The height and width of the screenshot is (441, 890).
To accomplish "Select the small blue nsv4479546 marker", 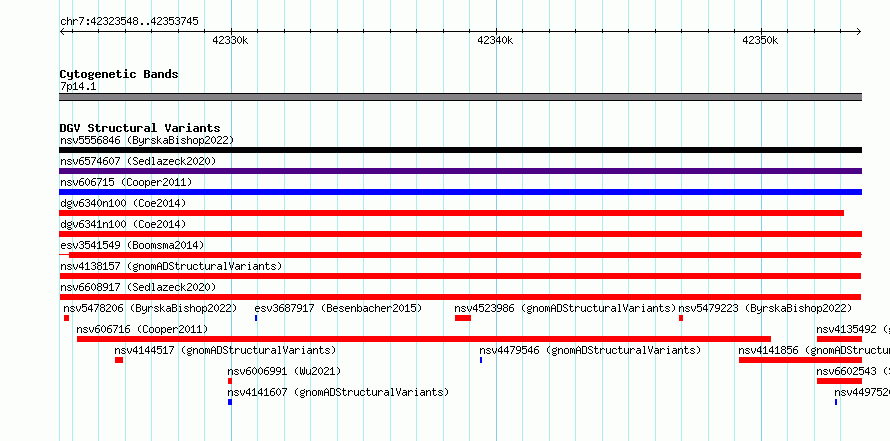I will coord(481,360).
